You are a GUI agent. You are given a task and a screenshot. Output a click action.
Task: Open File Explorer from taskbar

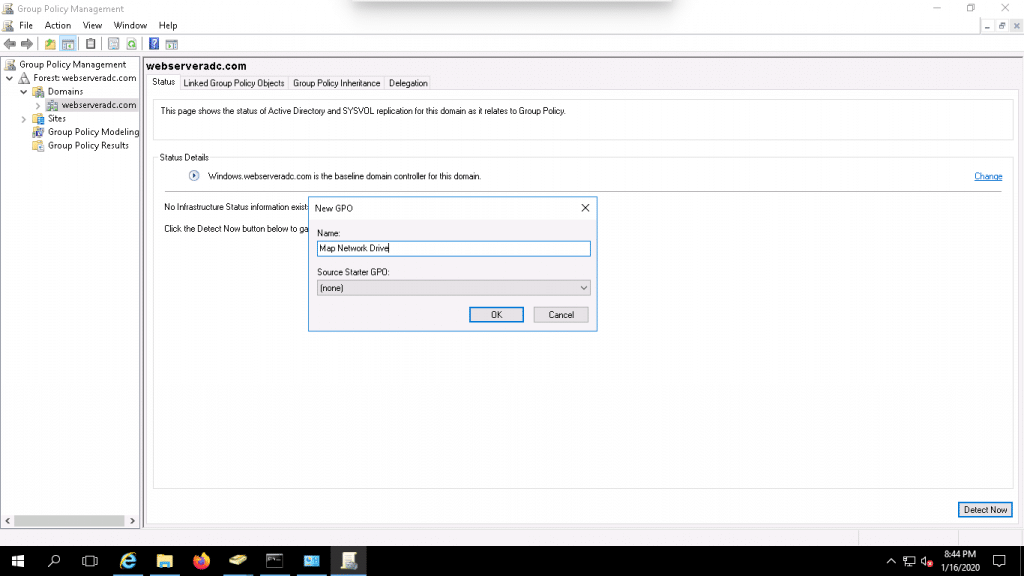pyautogui.click(x=165, y=561)
